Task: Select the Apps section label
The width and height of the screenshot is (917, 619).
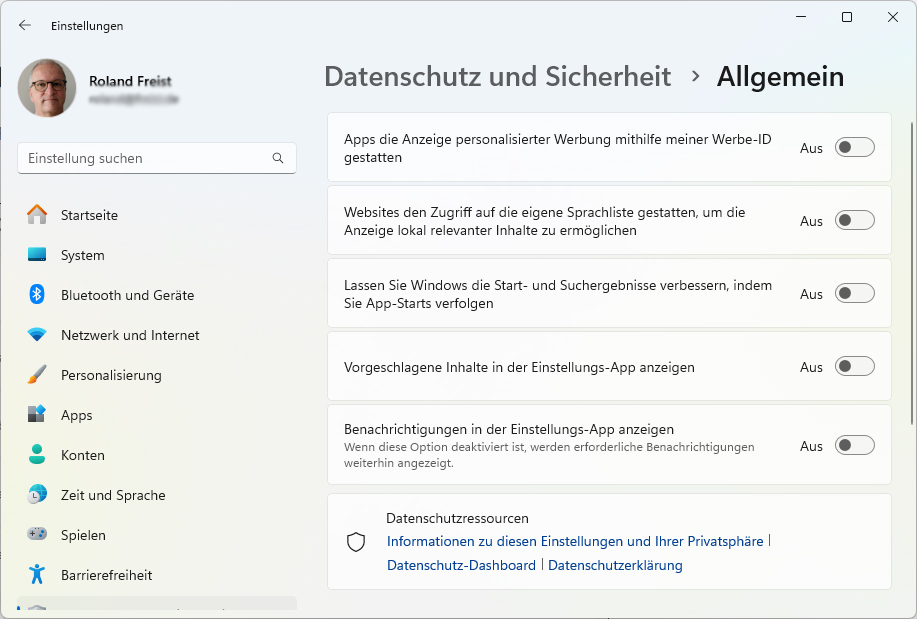Action: tap(77, 415)
